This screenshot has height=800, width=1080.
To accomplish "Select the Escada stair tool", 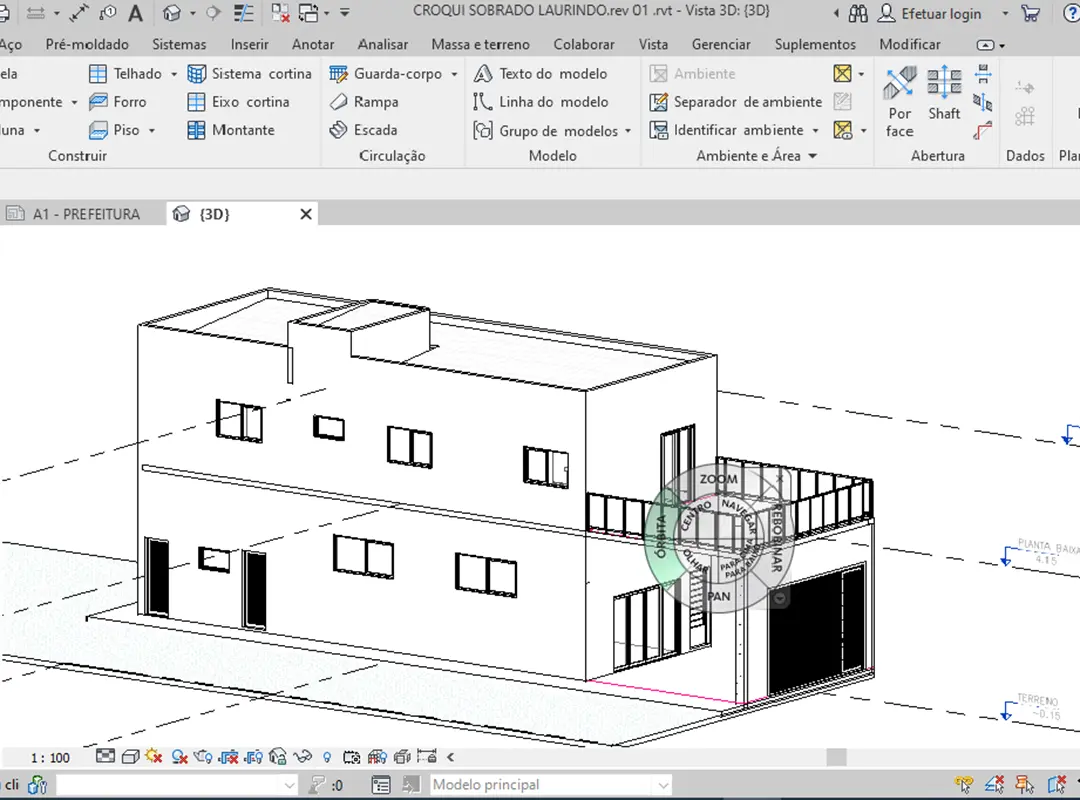I will coord(364,130).
